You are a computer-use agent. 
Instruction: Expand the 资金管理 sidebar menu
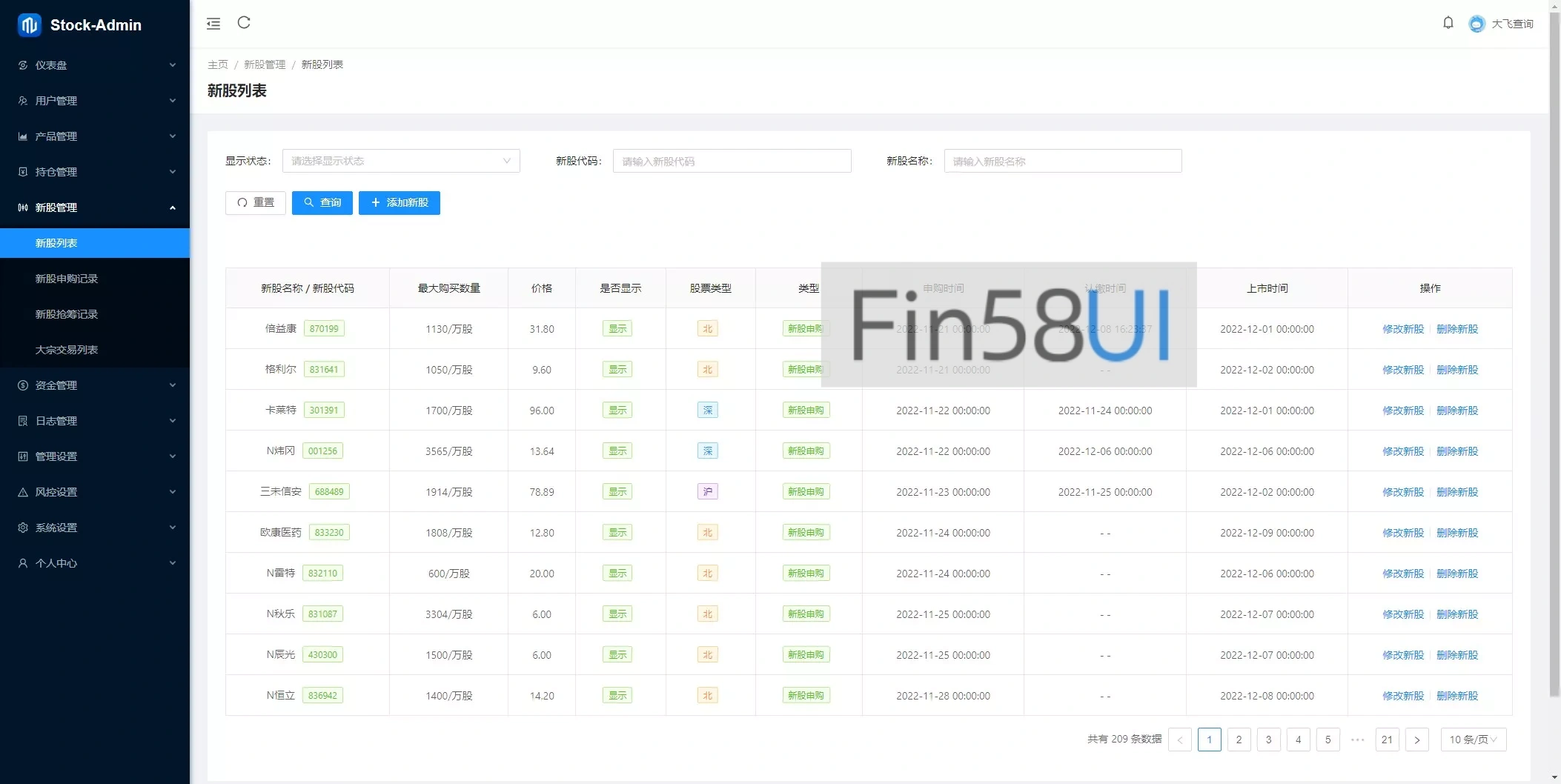pos(95,385)
